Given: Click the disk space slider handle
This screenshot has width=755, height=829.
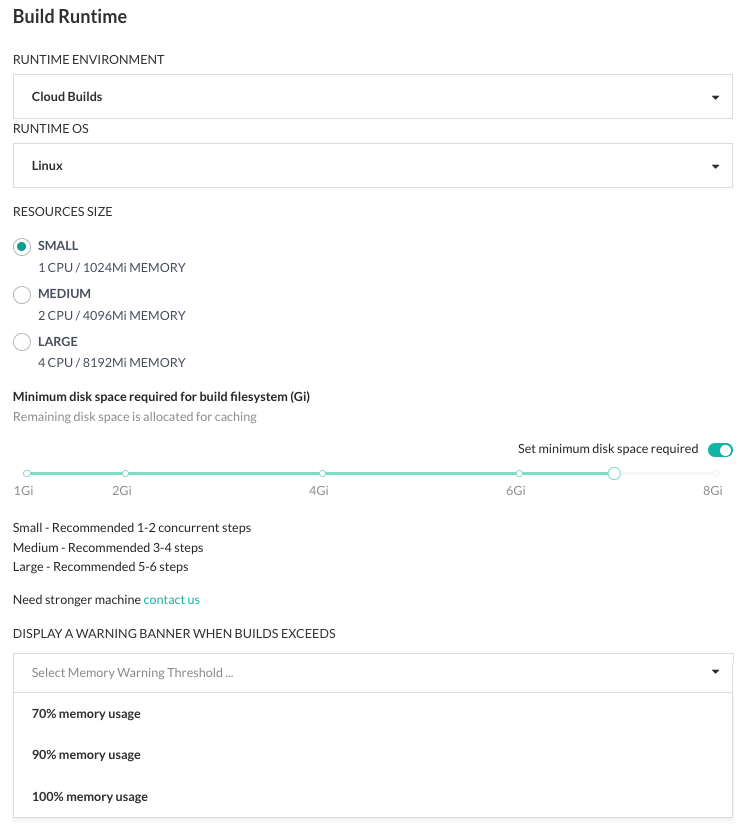Looking at the screenshot, I should click(x=614, y=473).
